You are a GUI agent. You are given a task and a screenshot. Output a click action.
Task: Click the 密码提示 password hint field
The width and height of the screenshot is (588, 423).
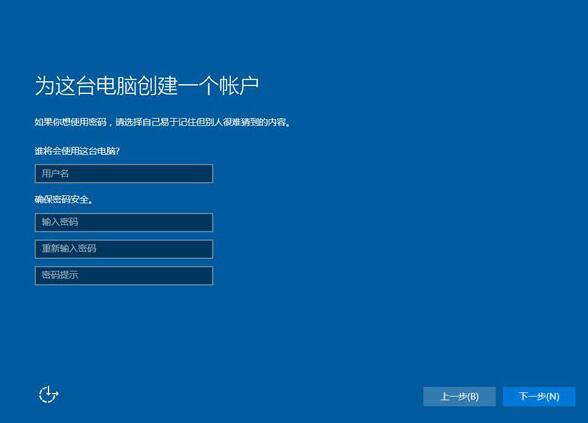click(124, 276)
